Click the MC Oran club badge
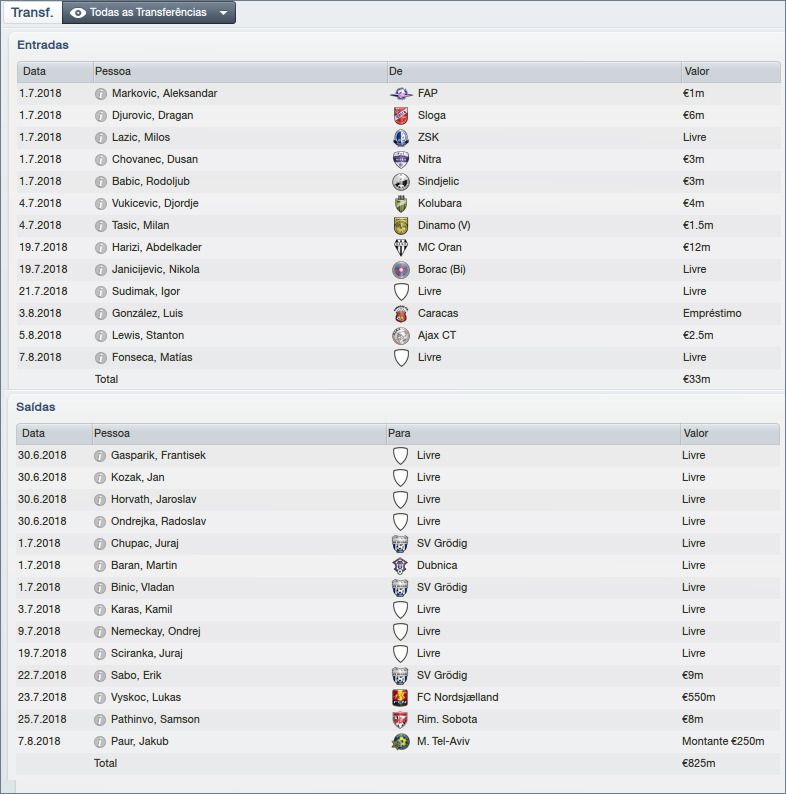The width and height of the screenshot is (786, 794). (x=401, y=248)
